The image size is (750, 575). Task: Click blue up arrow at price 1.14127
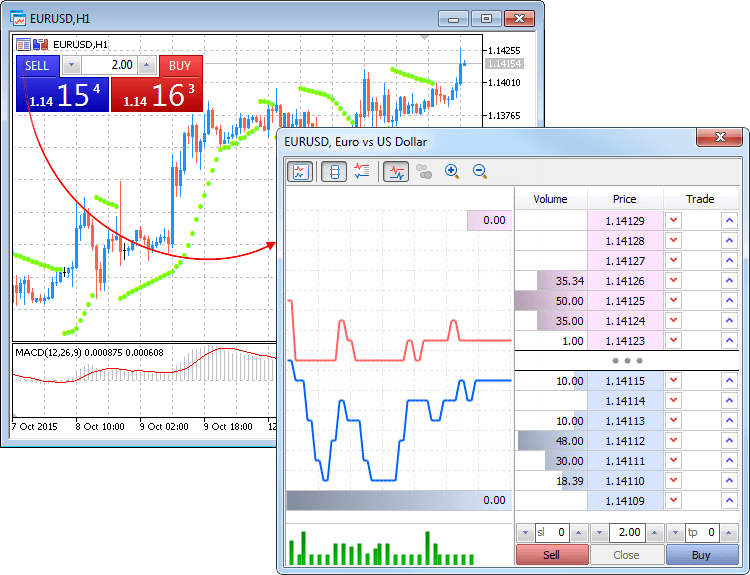(729, 261)
